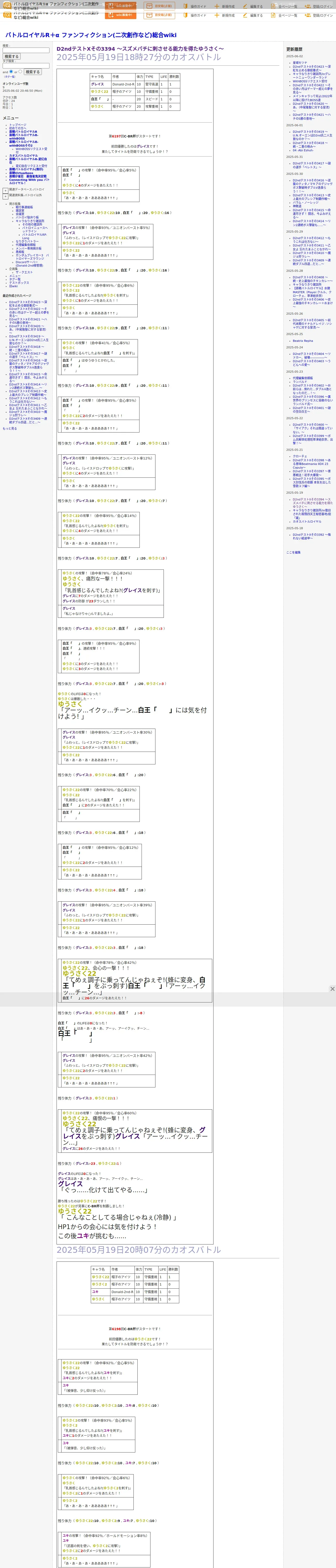The width and height of the screenshot is (336, 1568).
Task: Open 軽行事連絡板 board link
Action: pyautogui.click(x=24, y=207)
